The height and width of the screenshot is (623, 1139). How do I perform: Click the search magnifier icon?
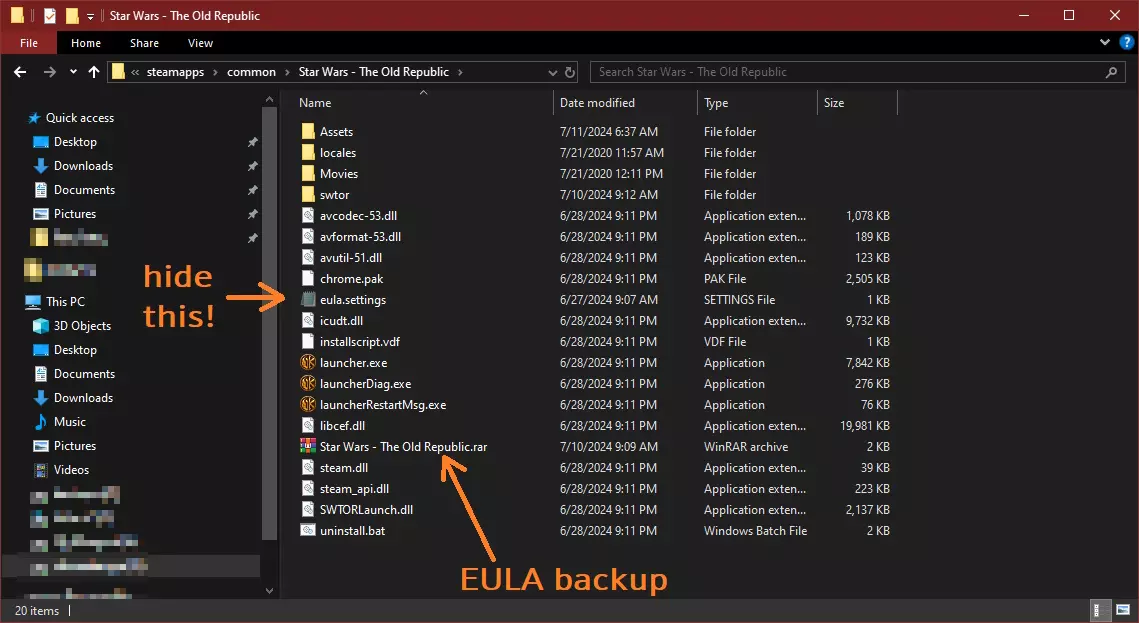1111,72
